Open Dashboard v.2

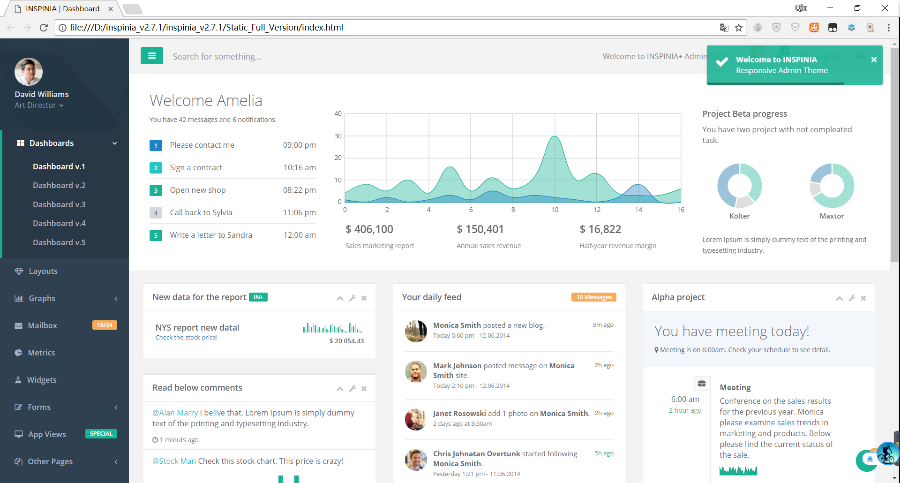point(59,185)
